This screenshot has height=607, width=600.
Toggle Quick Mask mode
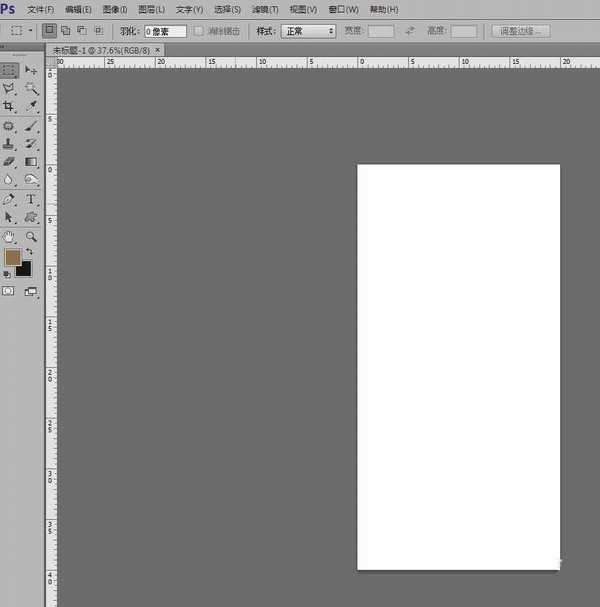click(x=9, y=291)
